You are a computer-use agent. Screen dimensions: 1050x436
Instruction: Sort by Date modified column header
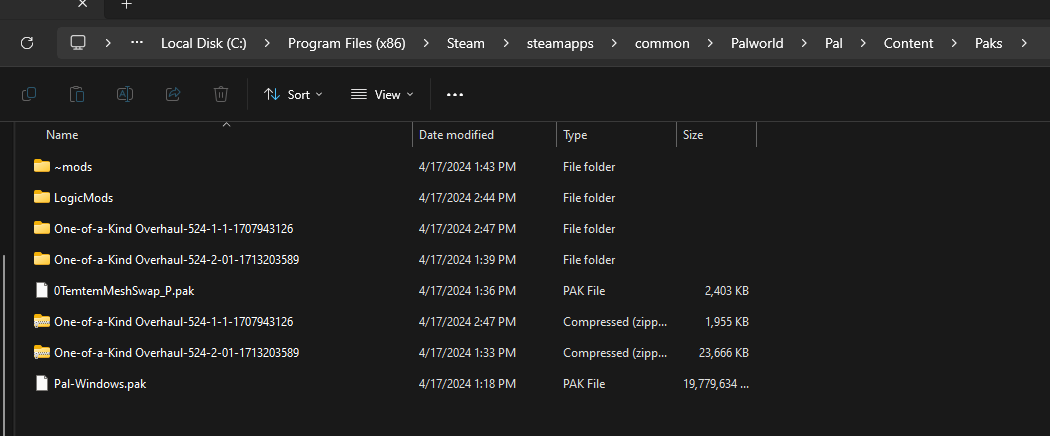click(x=456, y=135)
